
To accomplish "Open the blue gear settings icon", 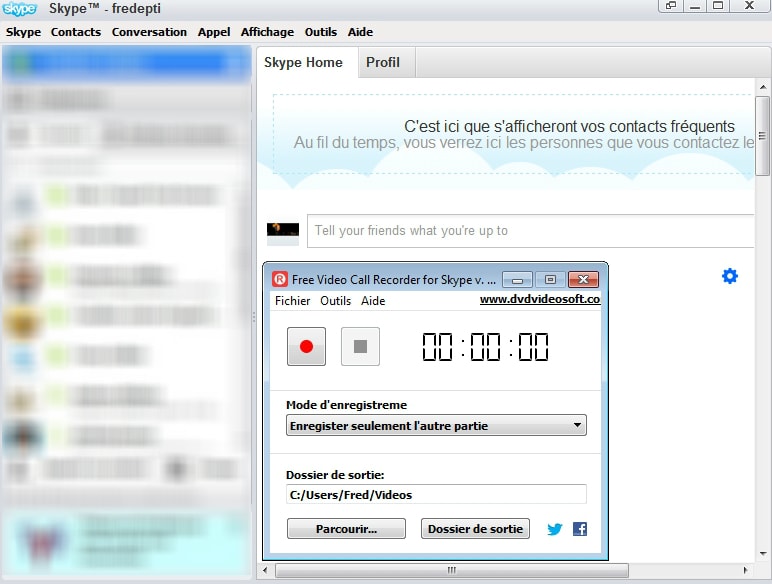I will tap(730, 276).
